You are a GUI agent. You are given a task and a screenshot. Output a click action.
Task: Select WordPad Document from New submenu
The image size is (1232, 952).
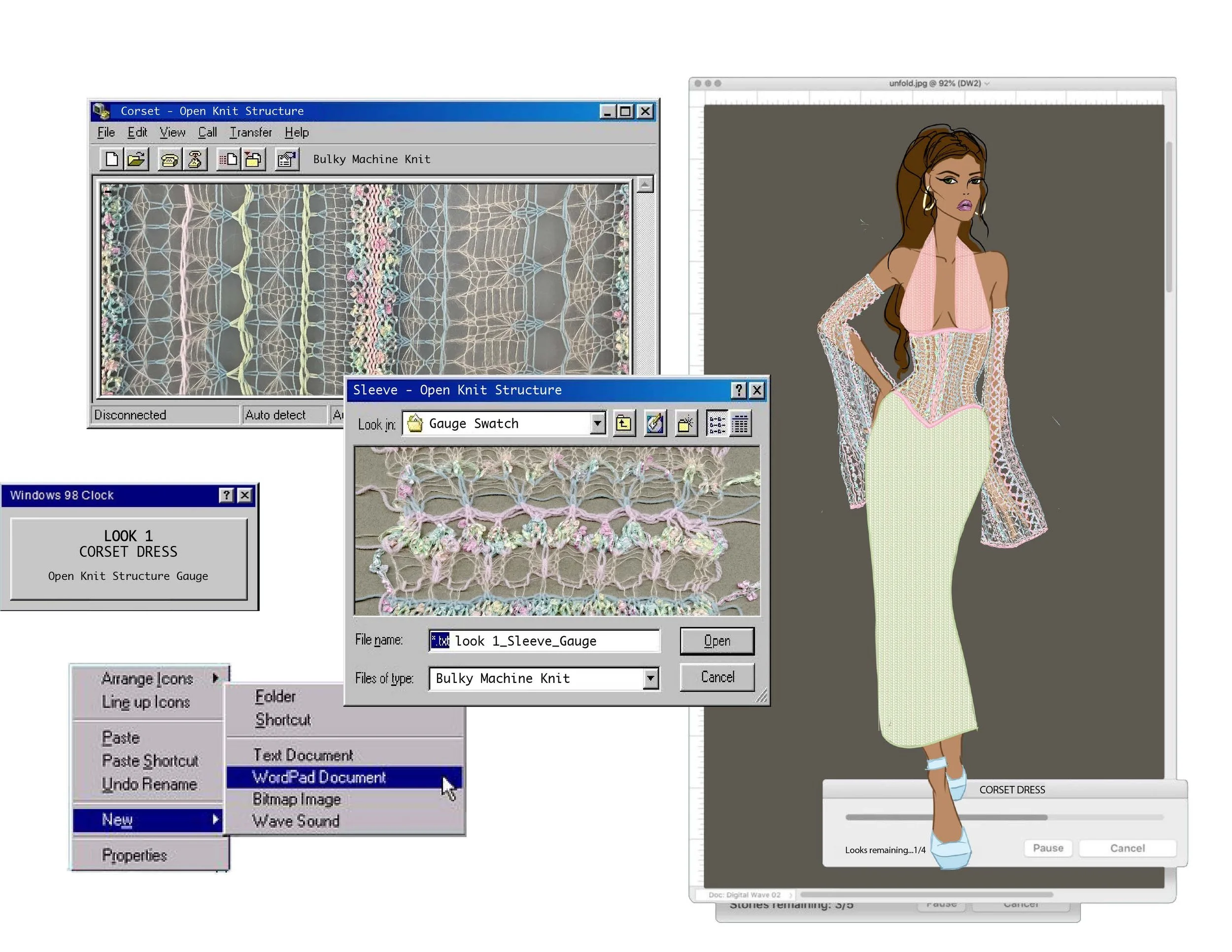coord(319,777)
